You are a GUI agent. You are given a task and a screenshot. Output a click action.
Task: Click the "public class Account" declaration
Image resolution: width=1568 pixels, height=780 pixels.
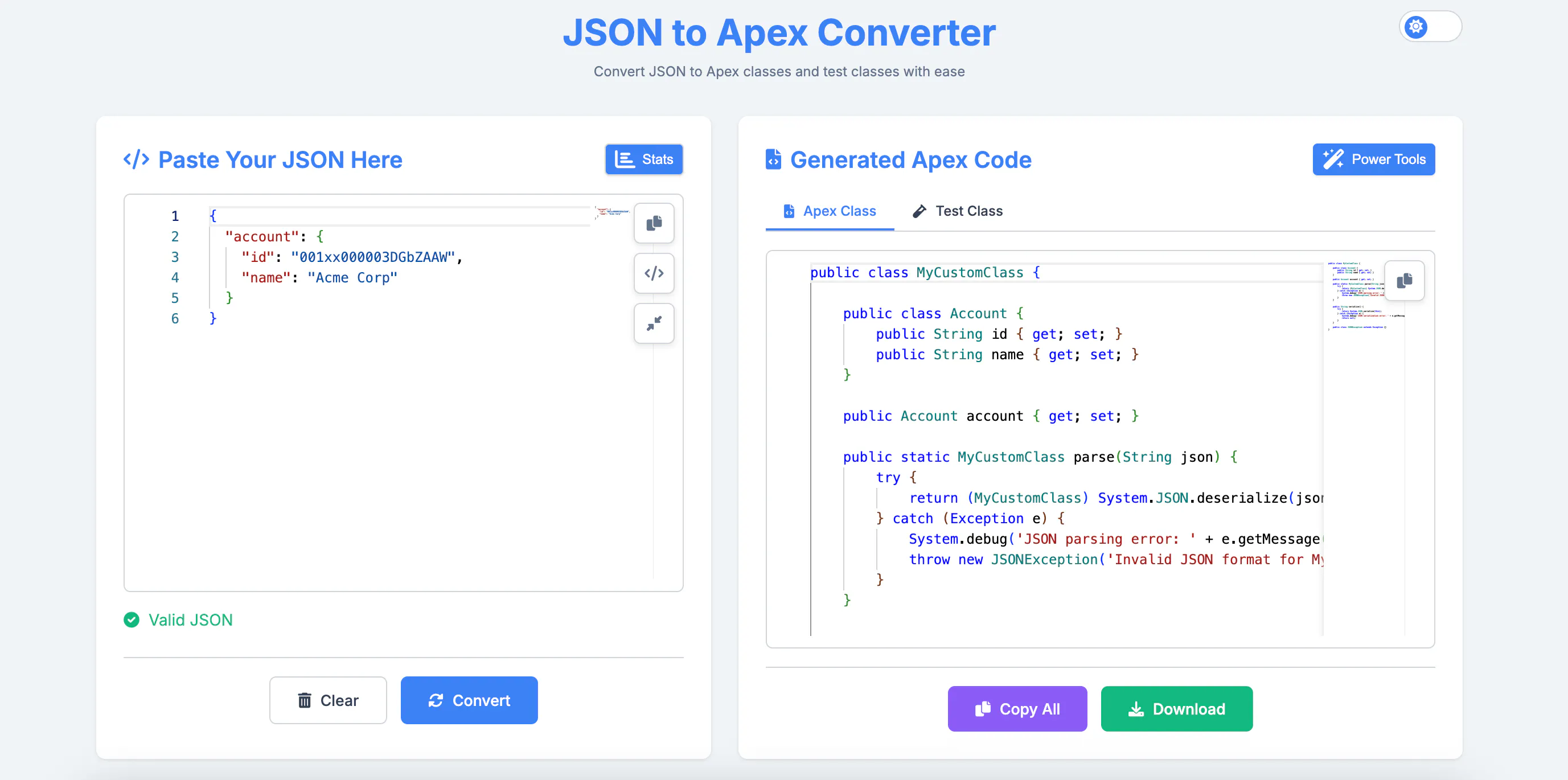click(x=934, y=314)
